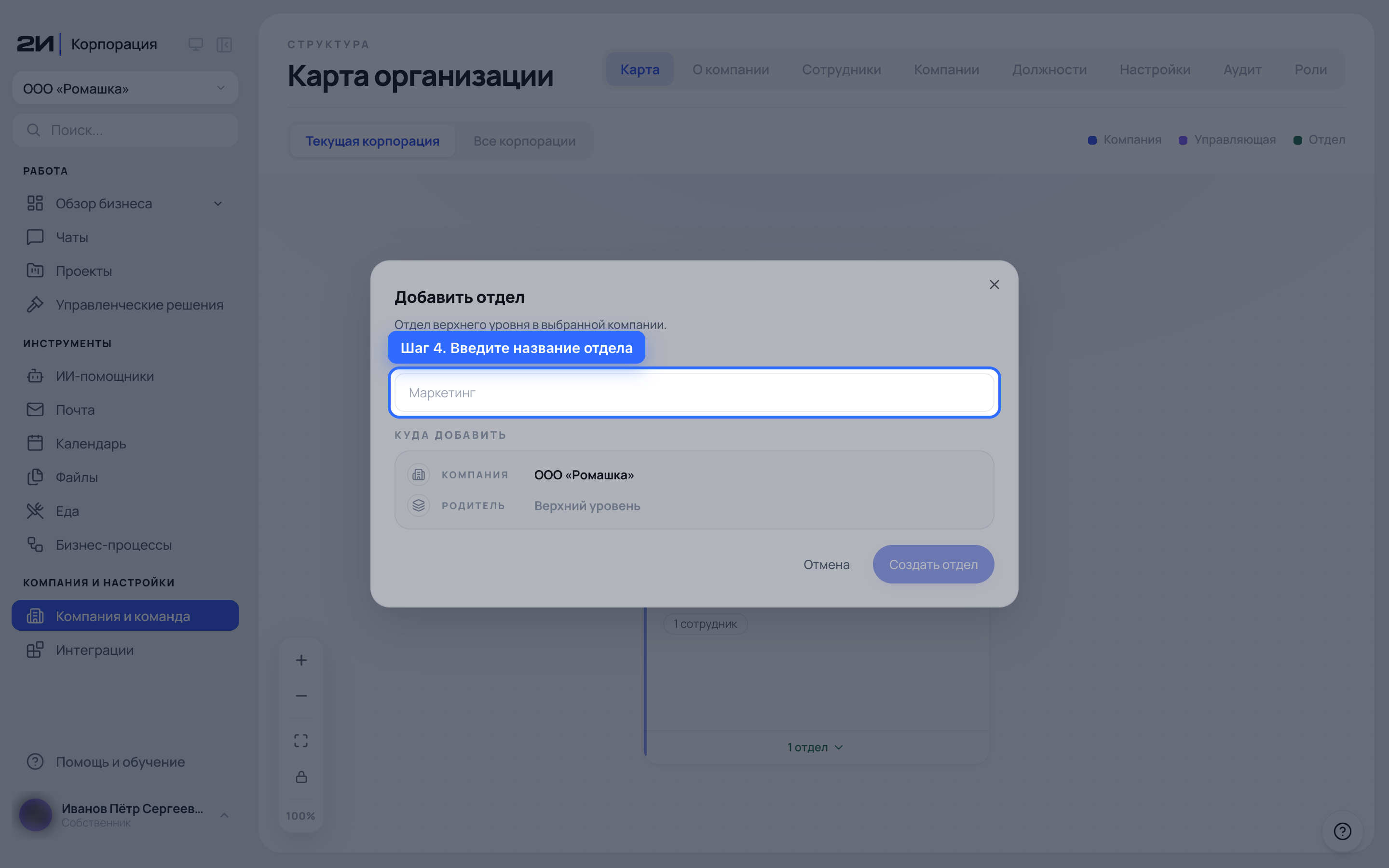The width and height of the screenshot is (1389, 868).
Task: Open the Настройки tab
Action: pos(1155,69)
